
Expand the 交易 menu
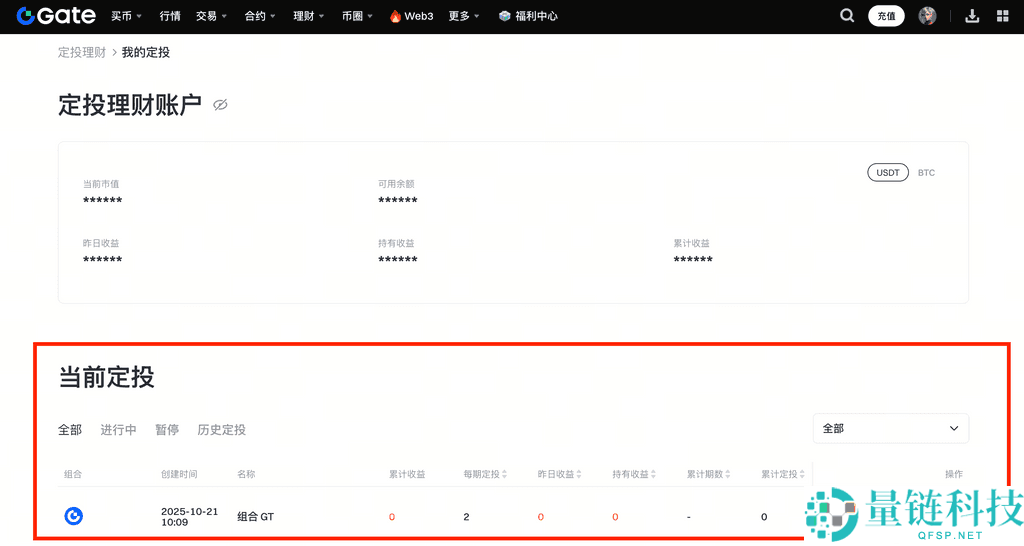point(211,16)
